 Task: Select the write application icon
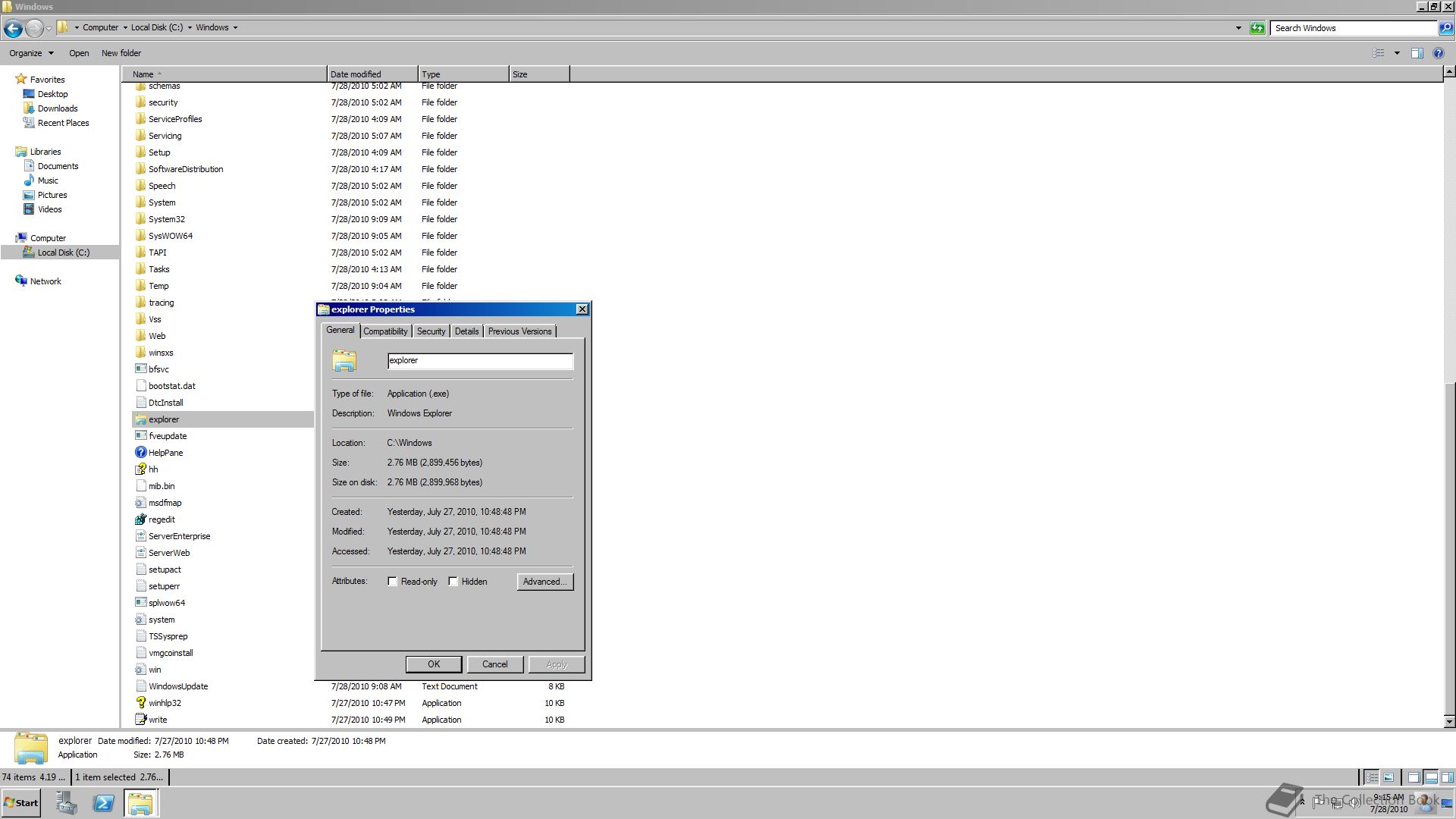pyautogui.click(x=140, y=720)
